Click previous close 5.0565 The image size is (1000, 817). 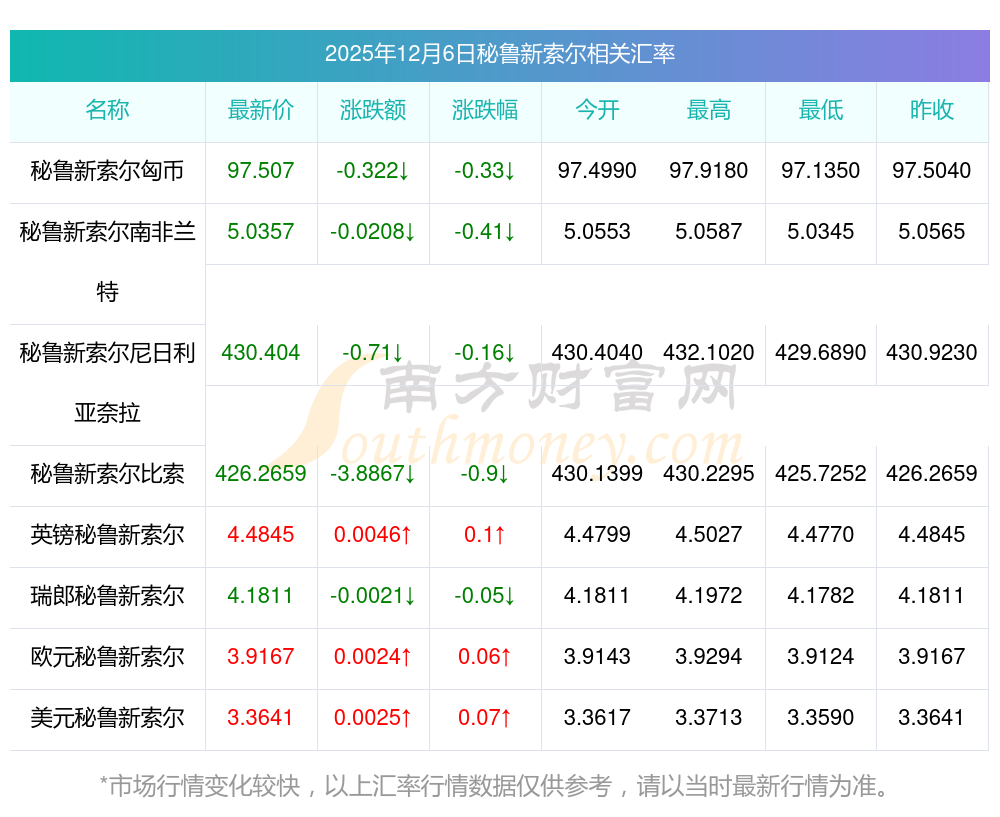[x=932, y=232]
